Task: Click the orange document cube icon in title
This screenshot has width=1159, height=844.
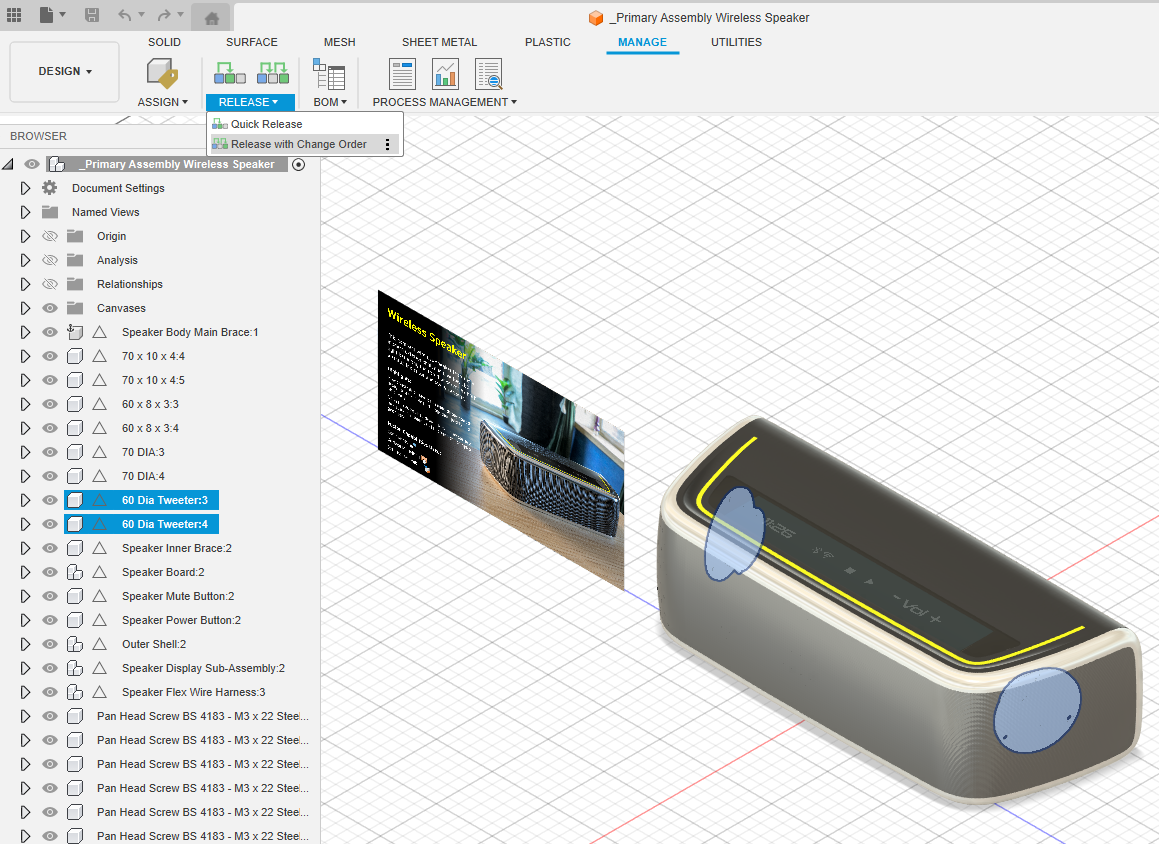Action: point(596,18)
